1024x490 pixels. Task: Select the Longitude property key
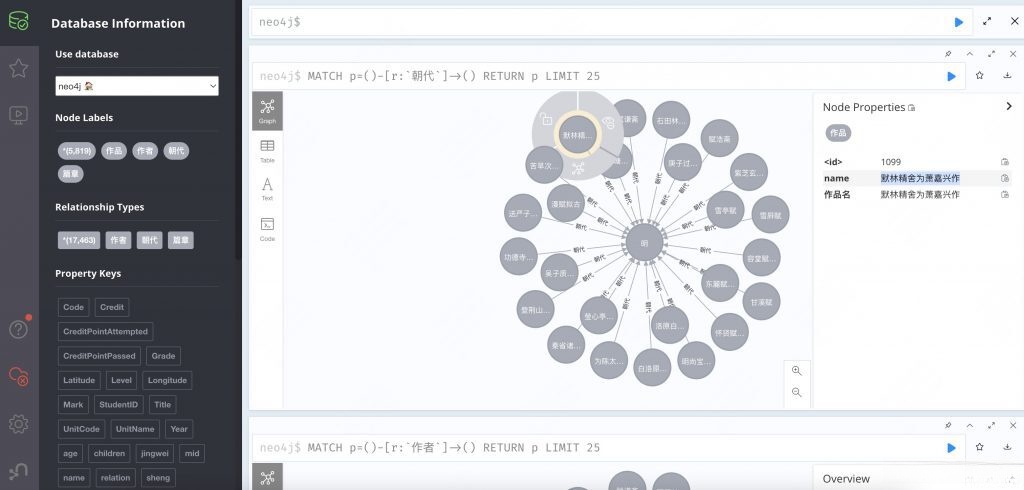[x=167, y=381]
